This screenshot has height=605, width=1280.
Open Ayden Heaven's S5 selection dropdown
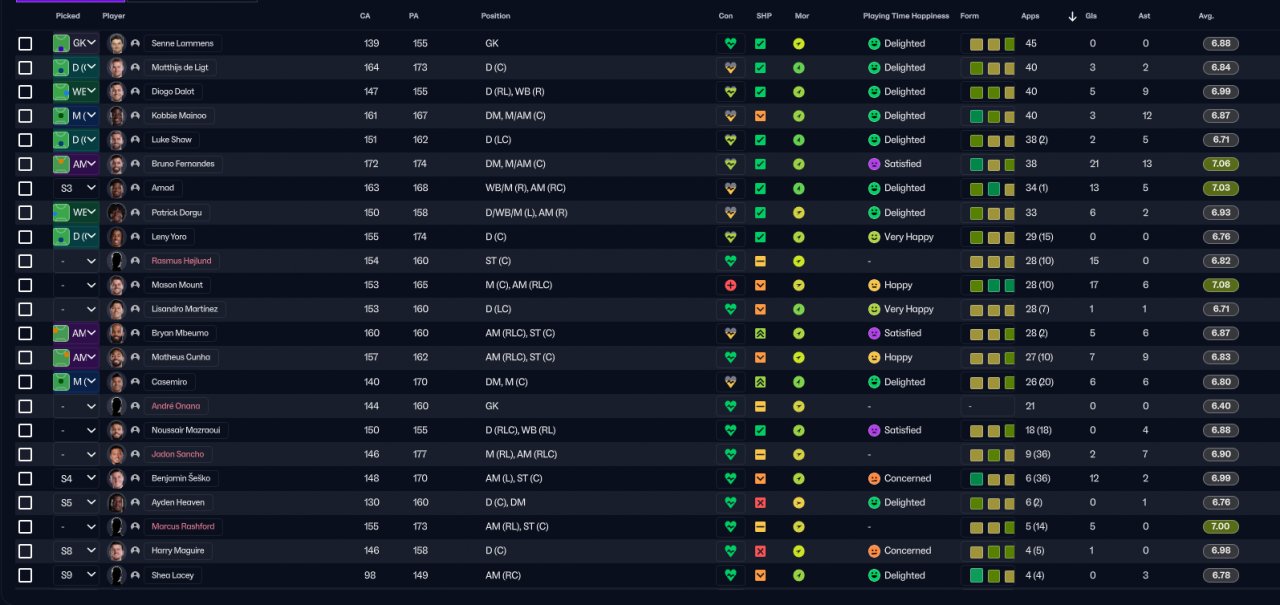tap(76, 503)
